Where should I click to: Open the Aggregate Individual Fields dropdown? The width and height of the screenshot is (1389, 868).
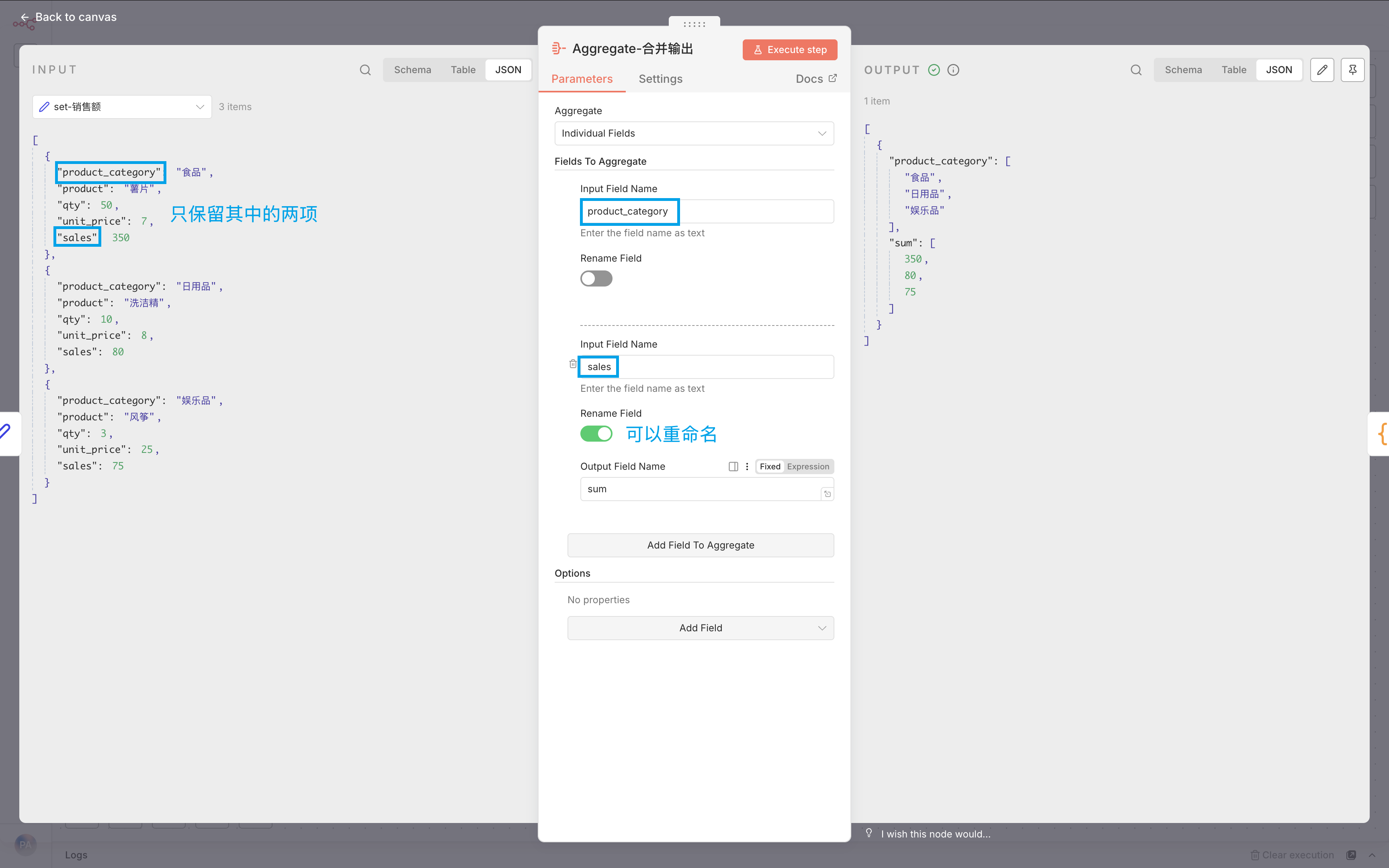[x=694, y=133]
